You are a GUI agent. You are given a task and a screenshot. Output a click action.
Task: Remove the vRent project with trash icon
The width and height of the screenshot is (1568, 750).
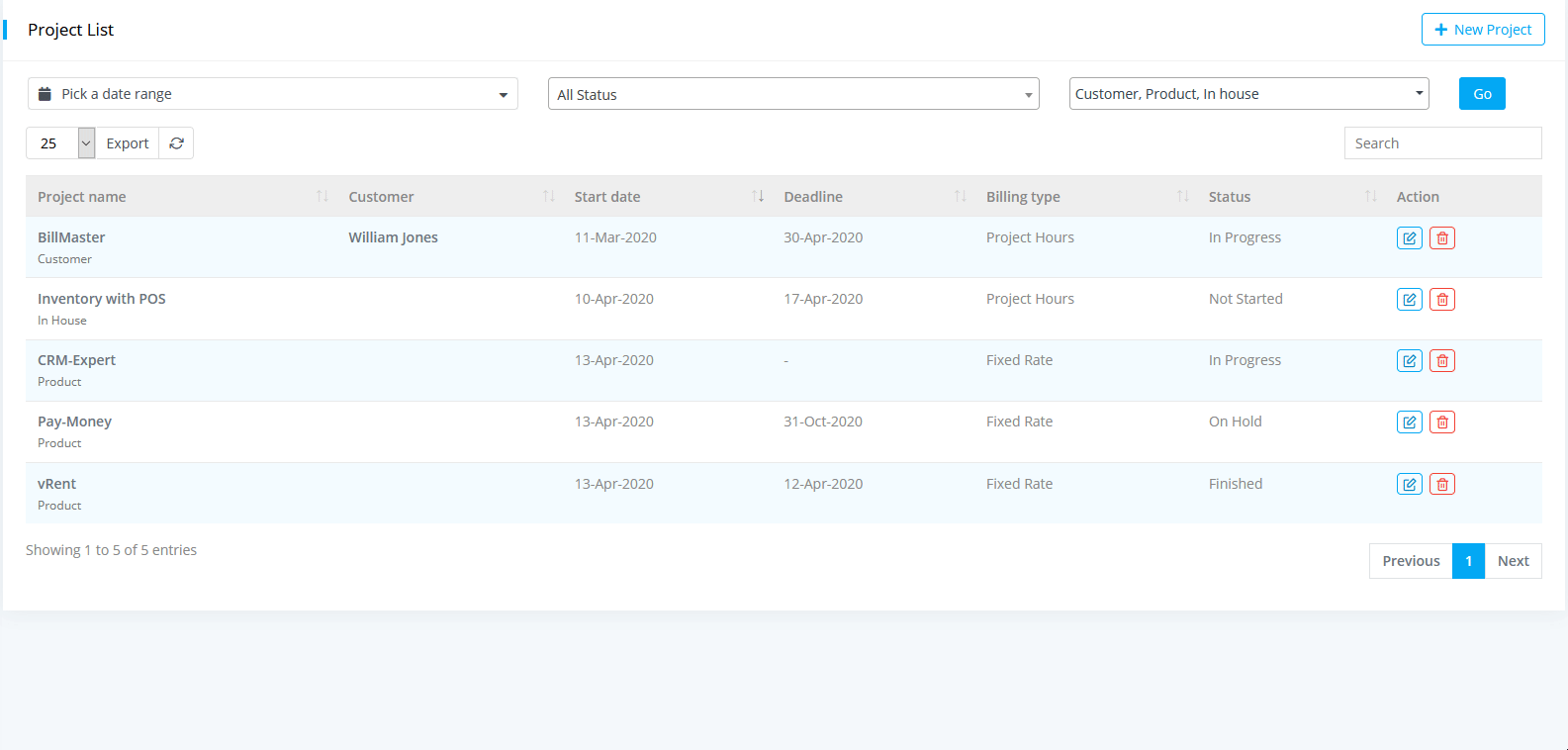coord(1442,485)
